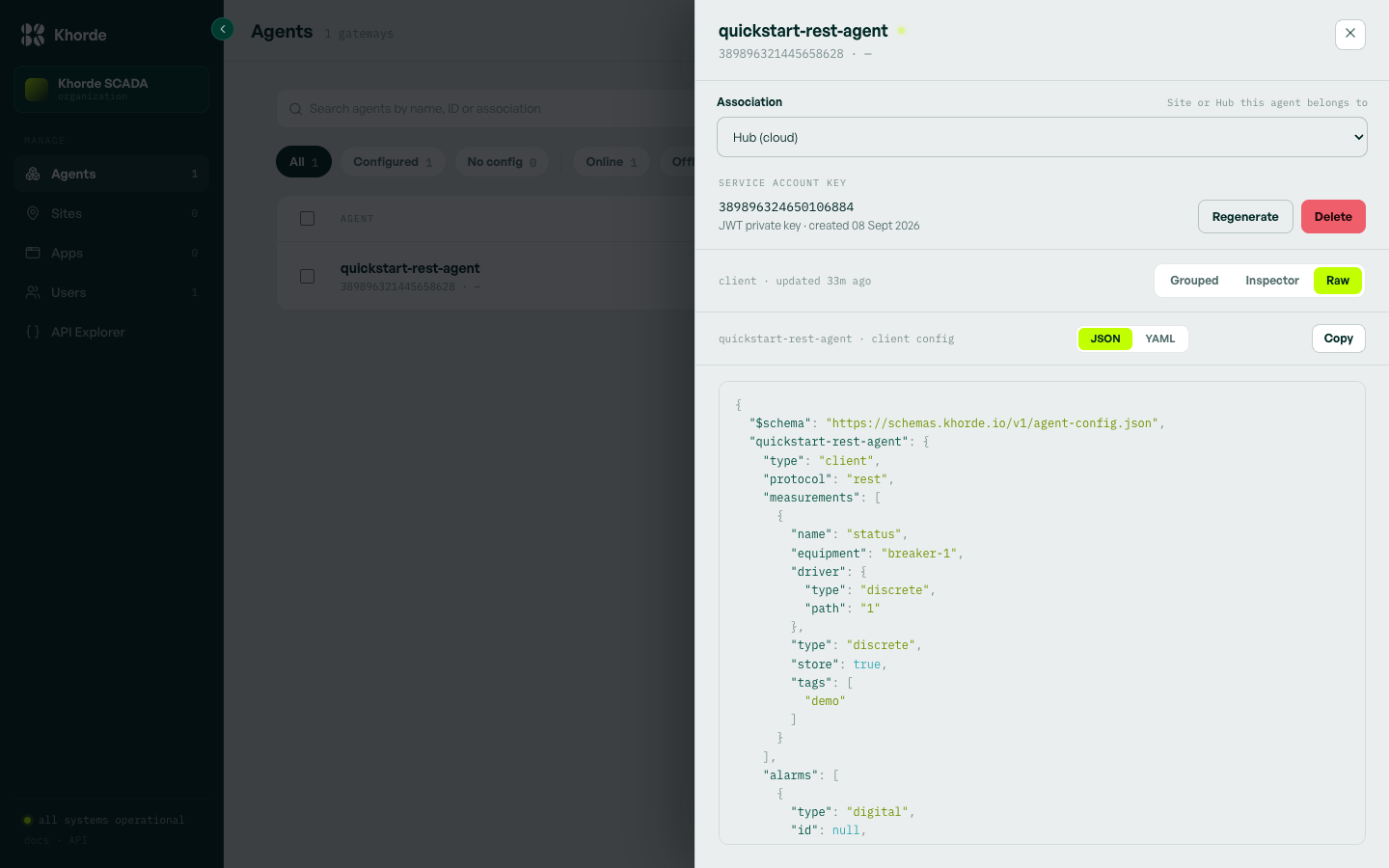Close the quickstart-rest-agent panel

1350,34
